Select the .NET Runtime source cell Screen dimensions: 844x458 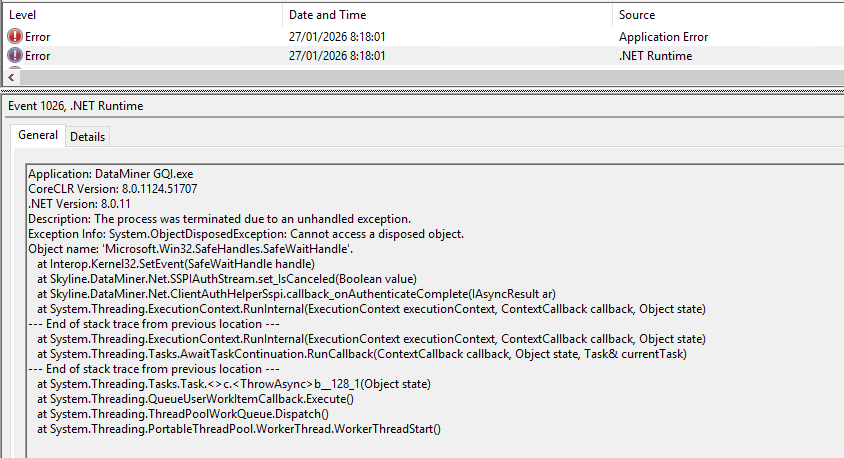pos(655,55)
